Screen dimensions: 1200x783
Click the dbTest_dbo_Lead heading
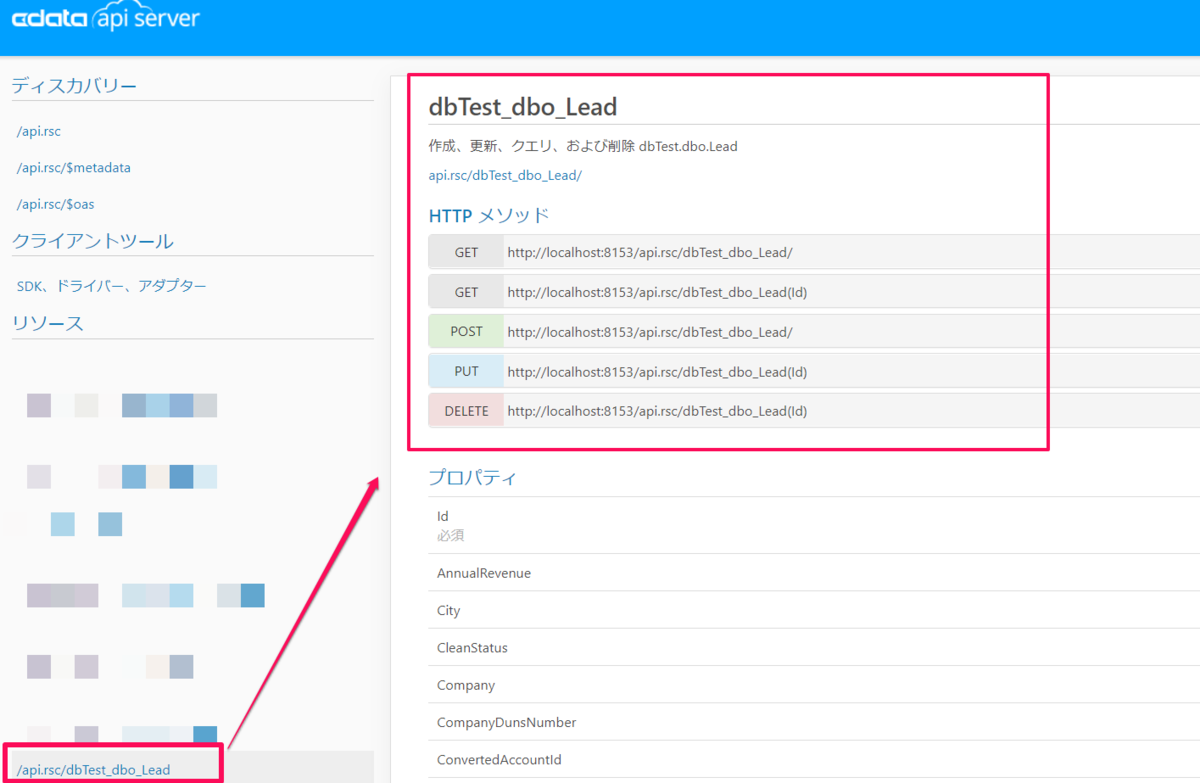click(x=523, y=106)
